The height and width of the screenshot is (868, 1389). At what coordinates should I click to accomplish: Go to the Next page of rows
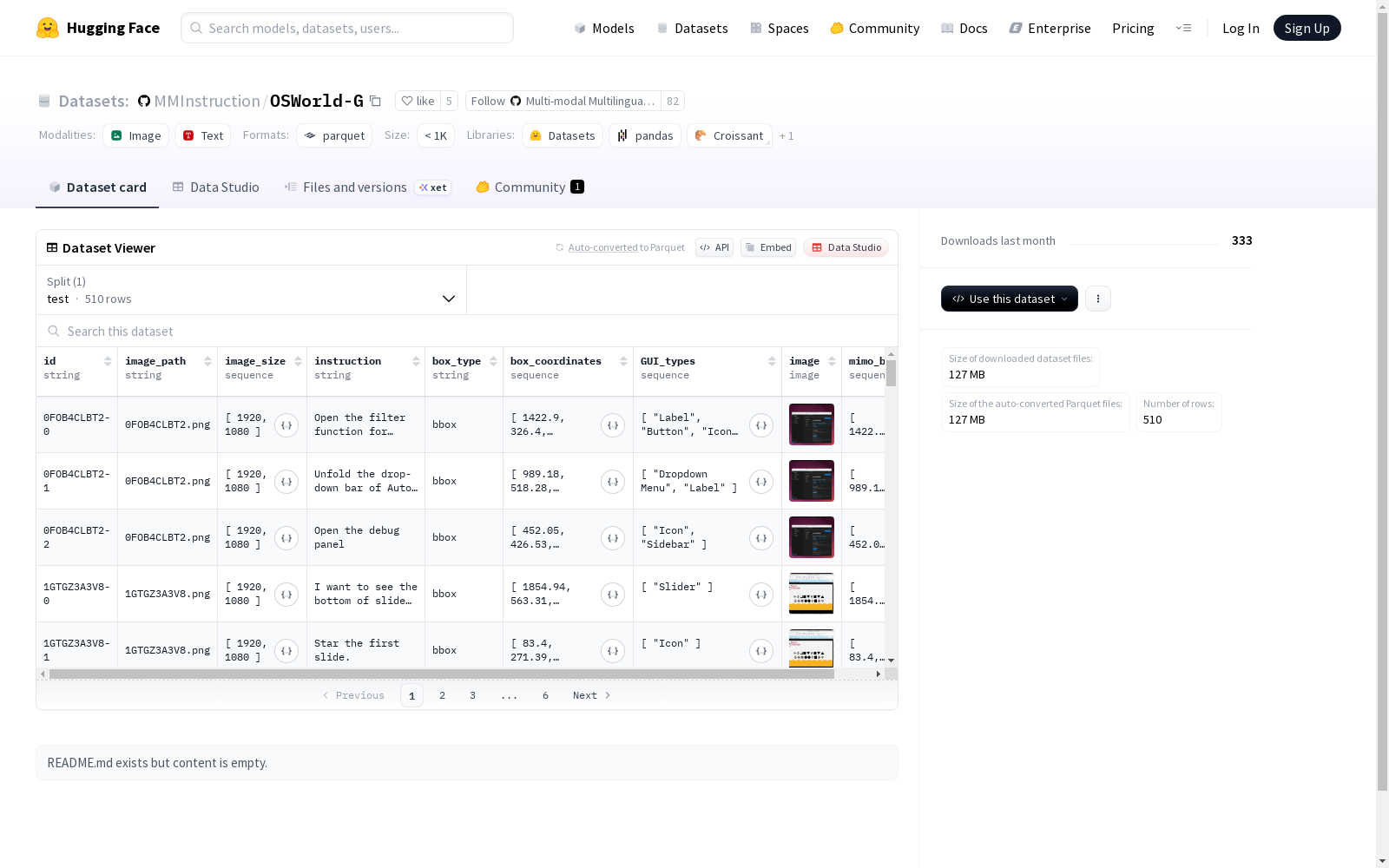point(592,695)
